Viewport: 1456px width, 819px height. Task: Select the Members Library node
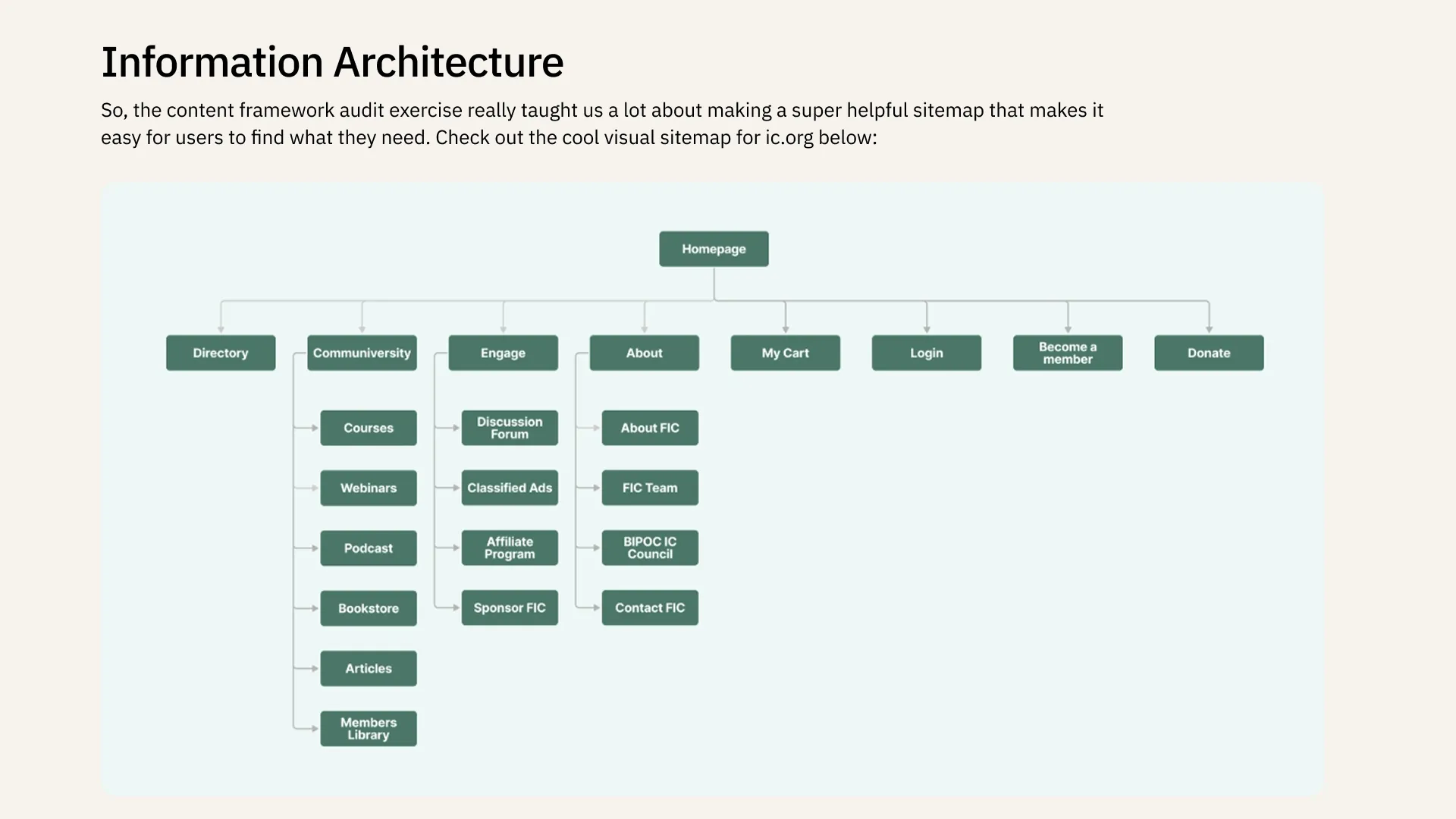(369, 728)
